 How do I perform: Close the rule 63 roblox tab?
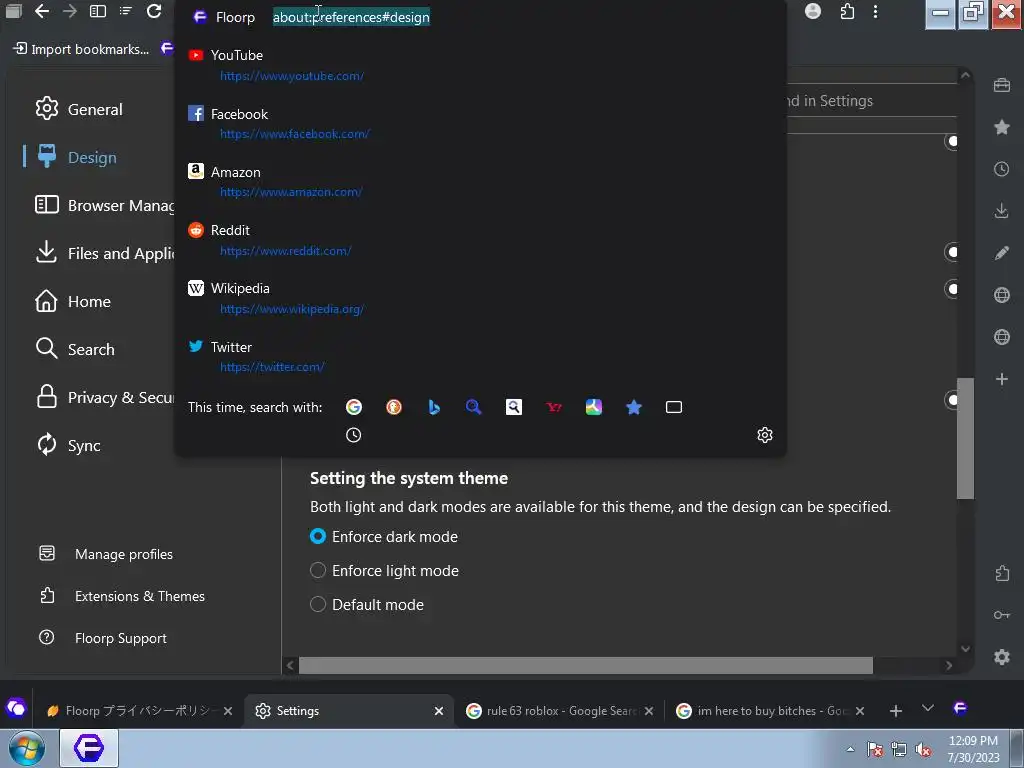click(x=648, y=711)
